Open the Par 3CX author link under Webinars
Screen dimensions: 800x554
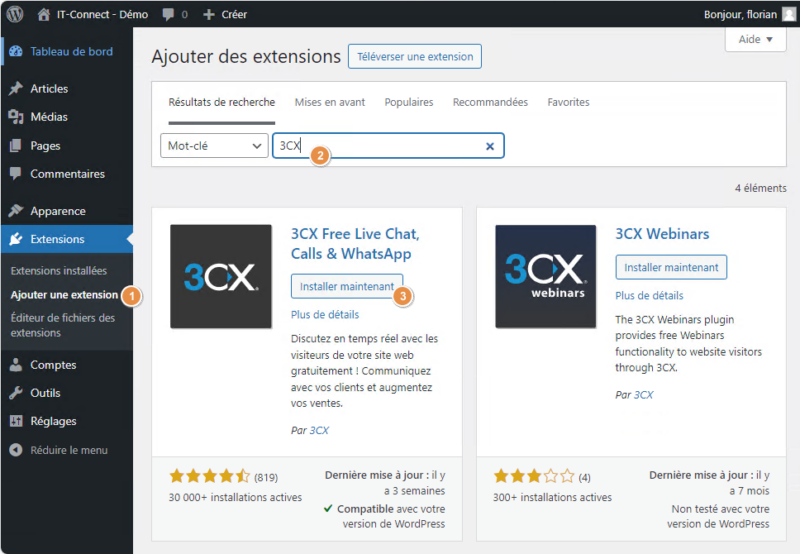[643, 394]
